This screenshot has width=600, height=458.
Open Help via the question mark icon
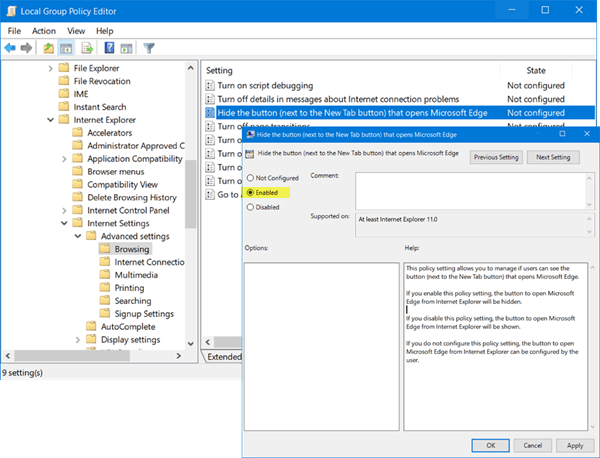coord(109,48)
